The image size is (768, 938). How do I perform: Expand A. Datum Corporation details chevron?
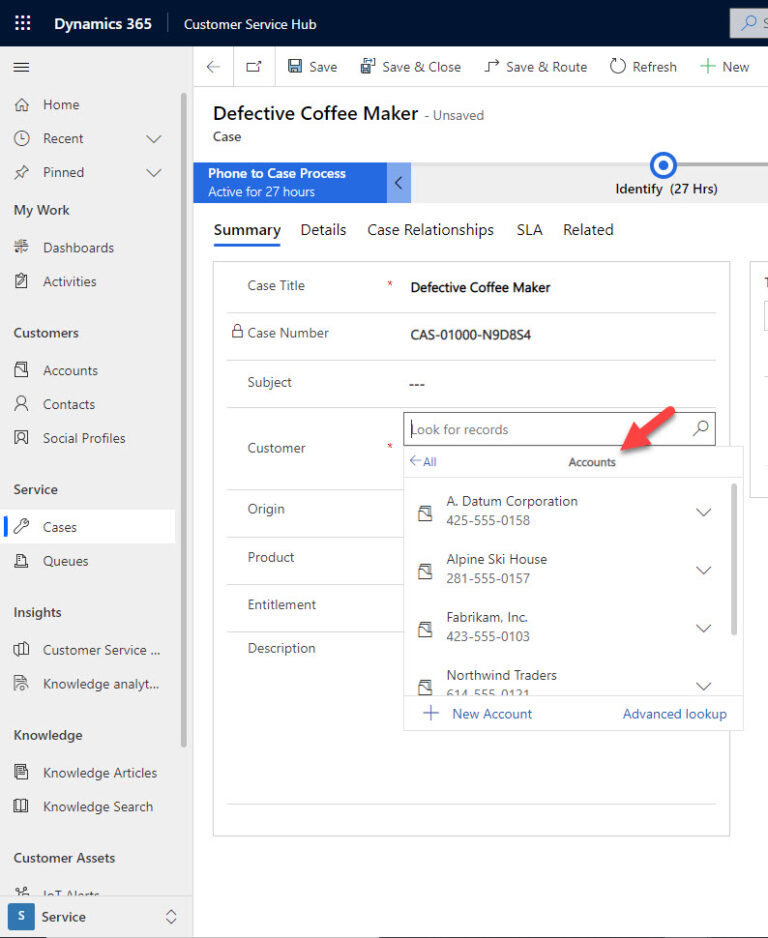[x=703, y=512]
